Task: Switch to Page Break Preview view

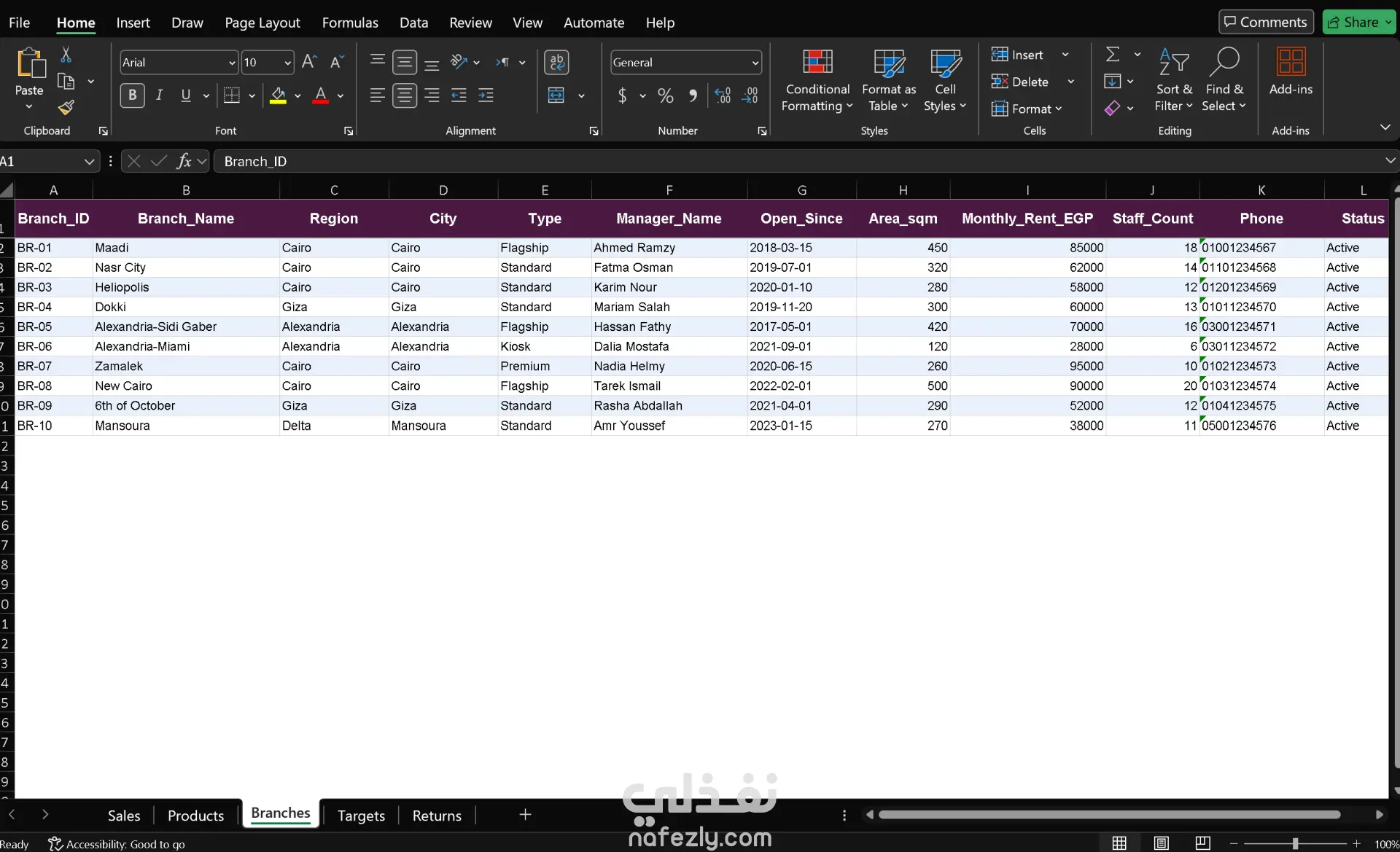Action: [1203, 843]
